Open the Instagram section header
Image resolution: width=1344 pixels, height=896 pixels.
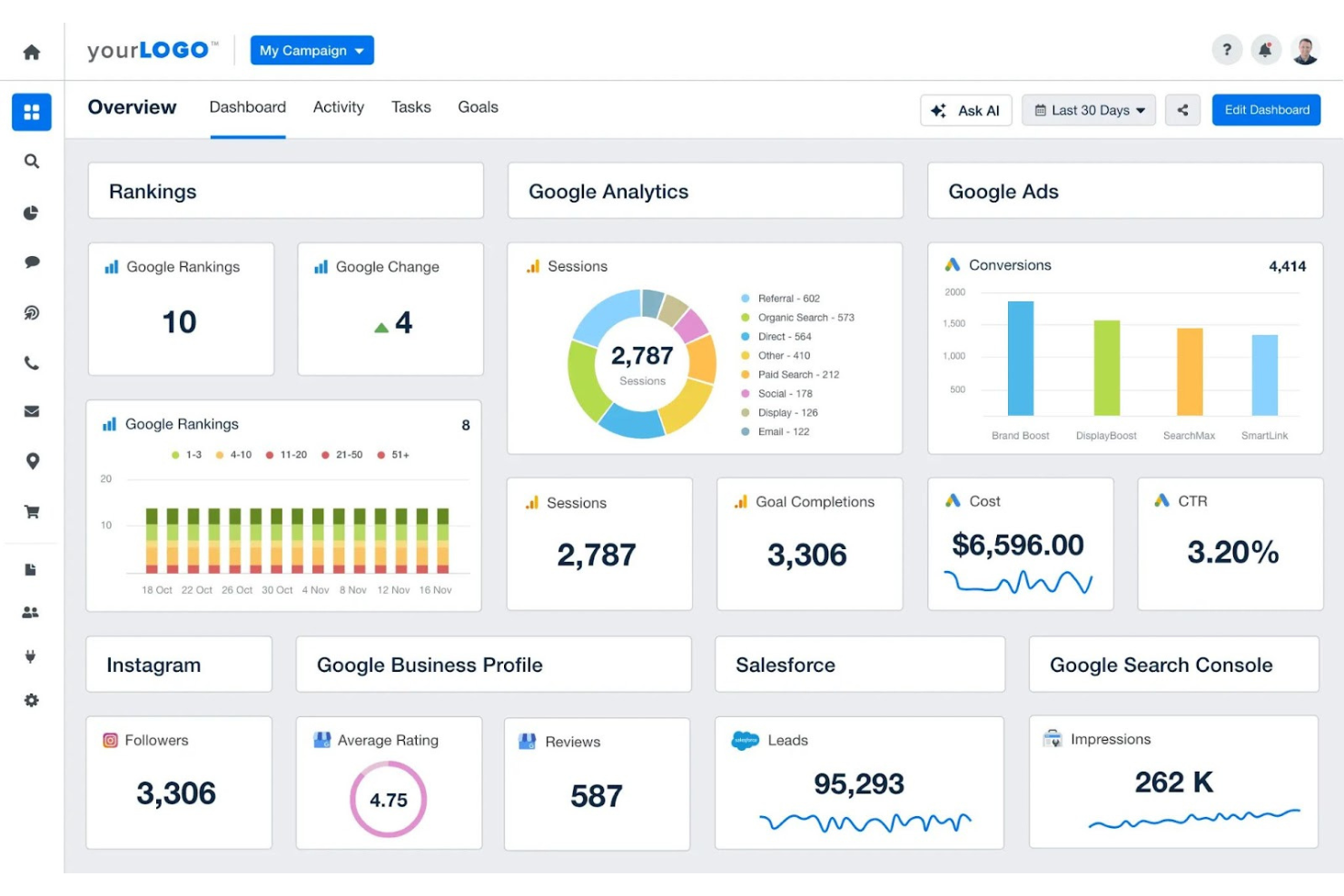[x=179, y=665]
